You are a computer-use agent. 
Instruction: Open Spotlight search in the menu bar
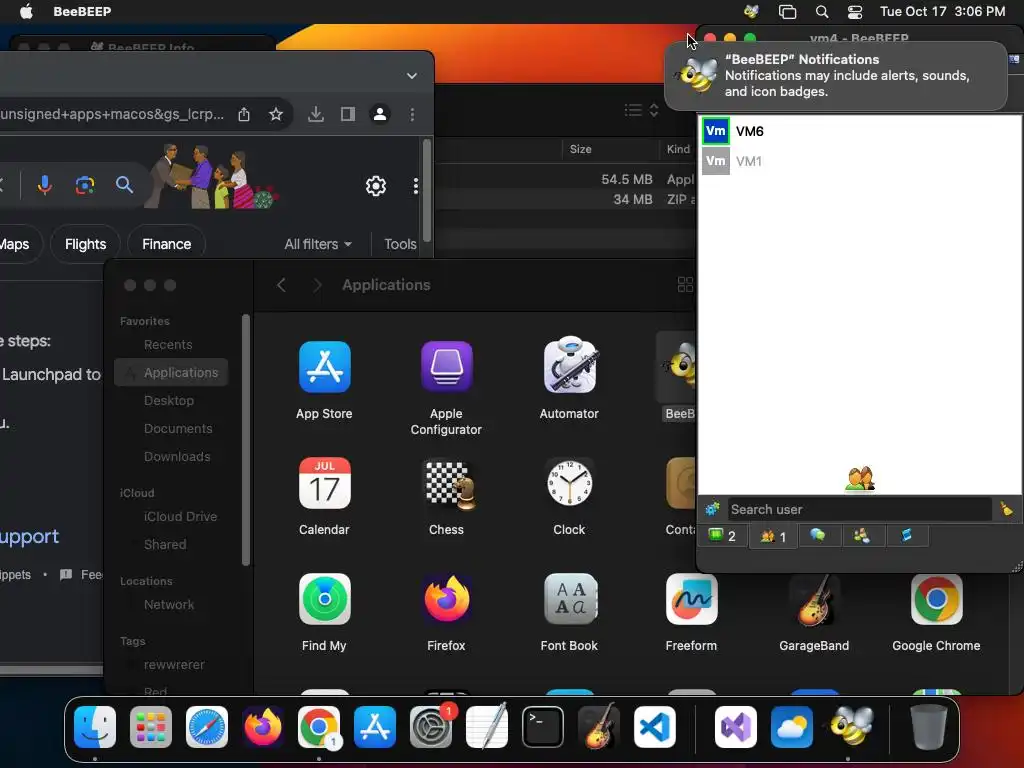click(822, 12)
